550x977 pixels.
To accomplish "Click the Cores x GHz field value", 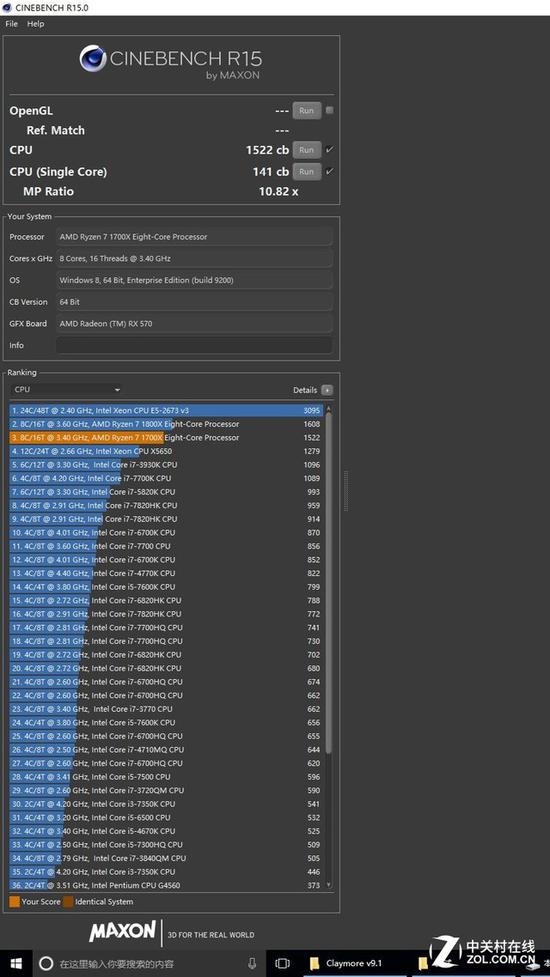I will click(194, 259).
